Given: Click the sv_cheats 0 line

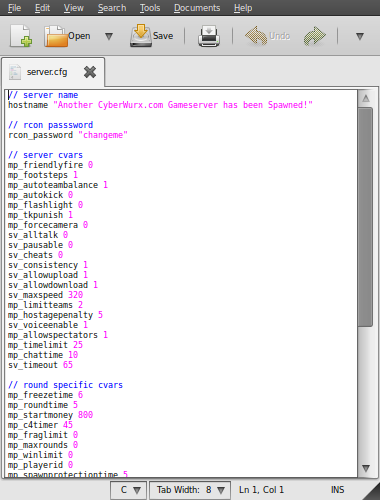Looking at the screenshot, I should (35, 255).
